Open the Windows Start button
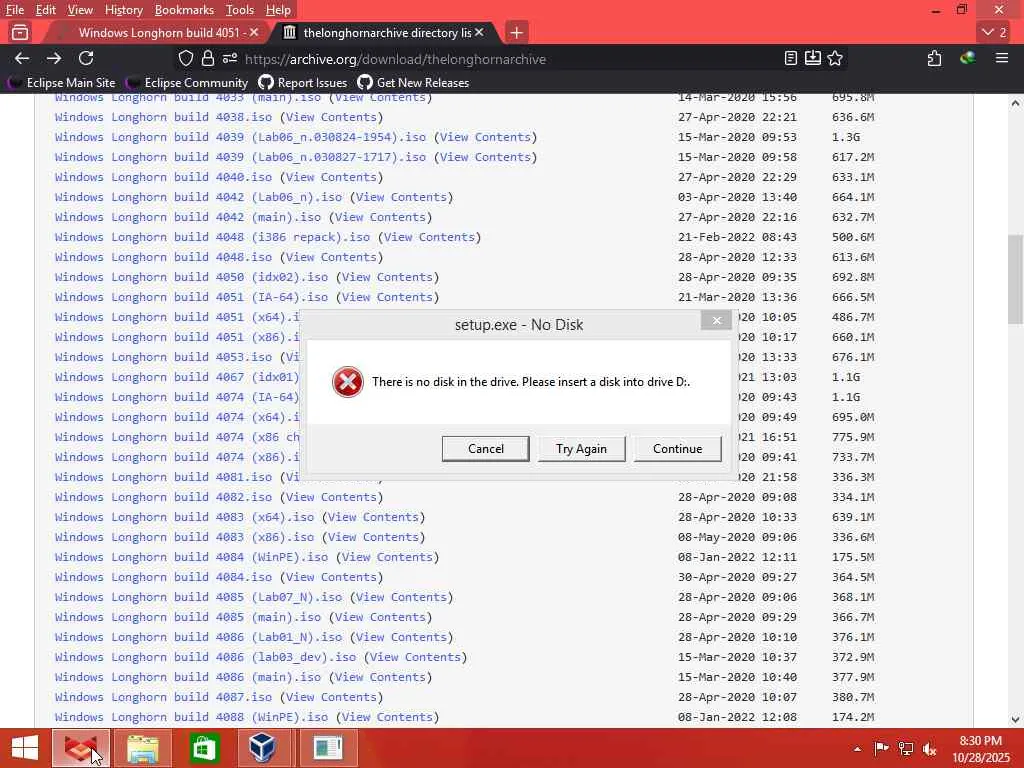 25,748
